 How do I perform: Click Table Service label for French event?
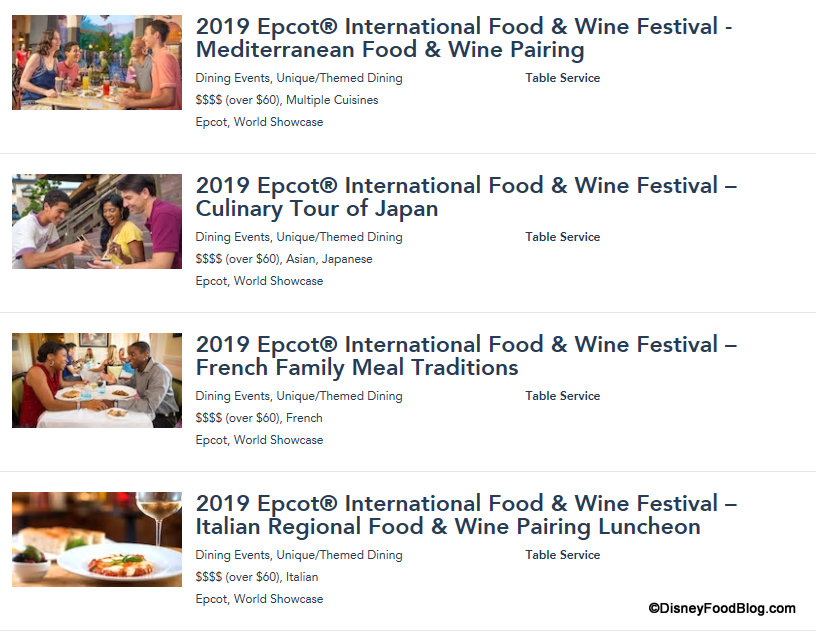coord(563,396)
